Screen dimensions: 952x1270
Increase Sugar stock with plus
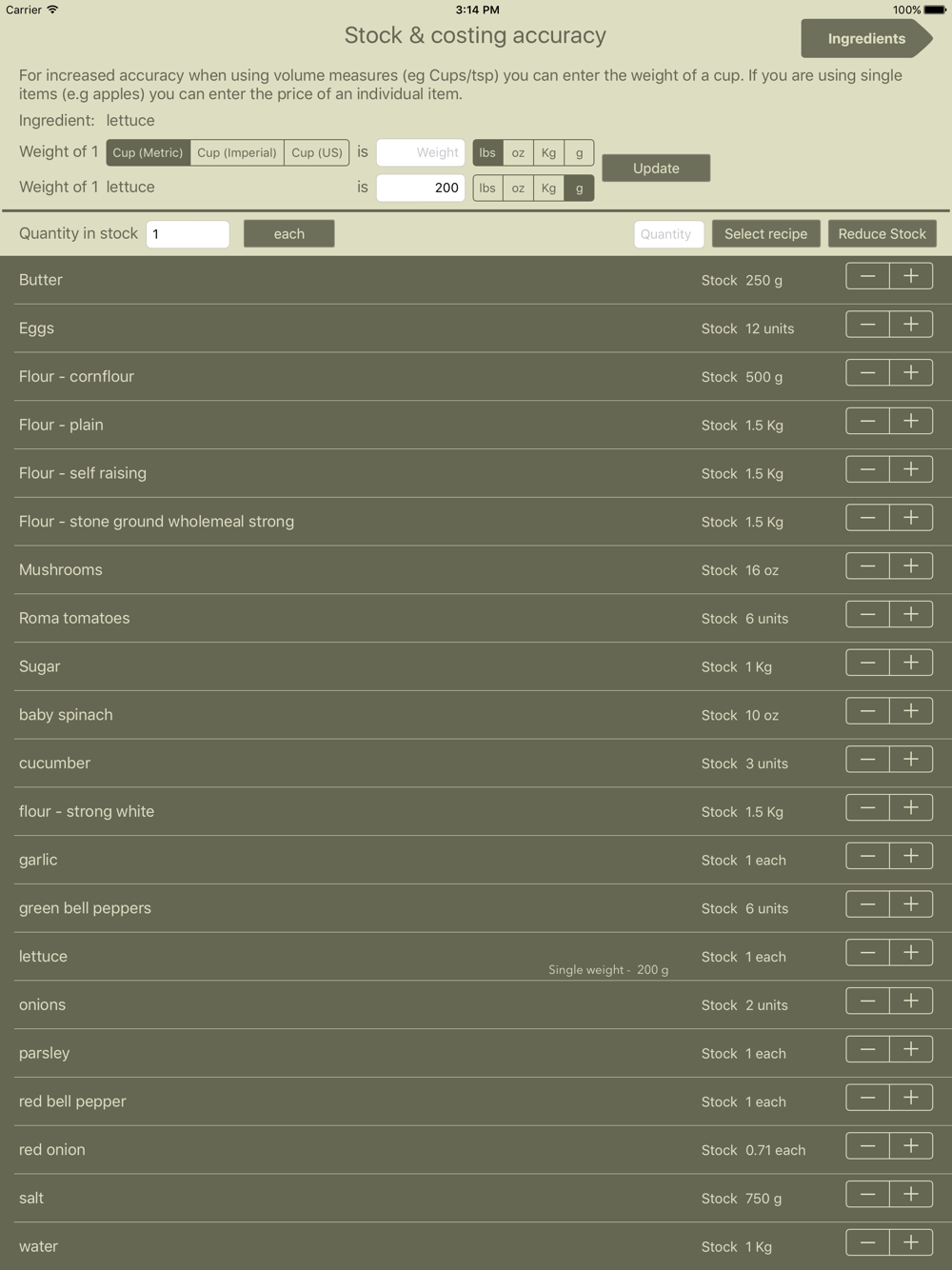[x=911, y=663]
